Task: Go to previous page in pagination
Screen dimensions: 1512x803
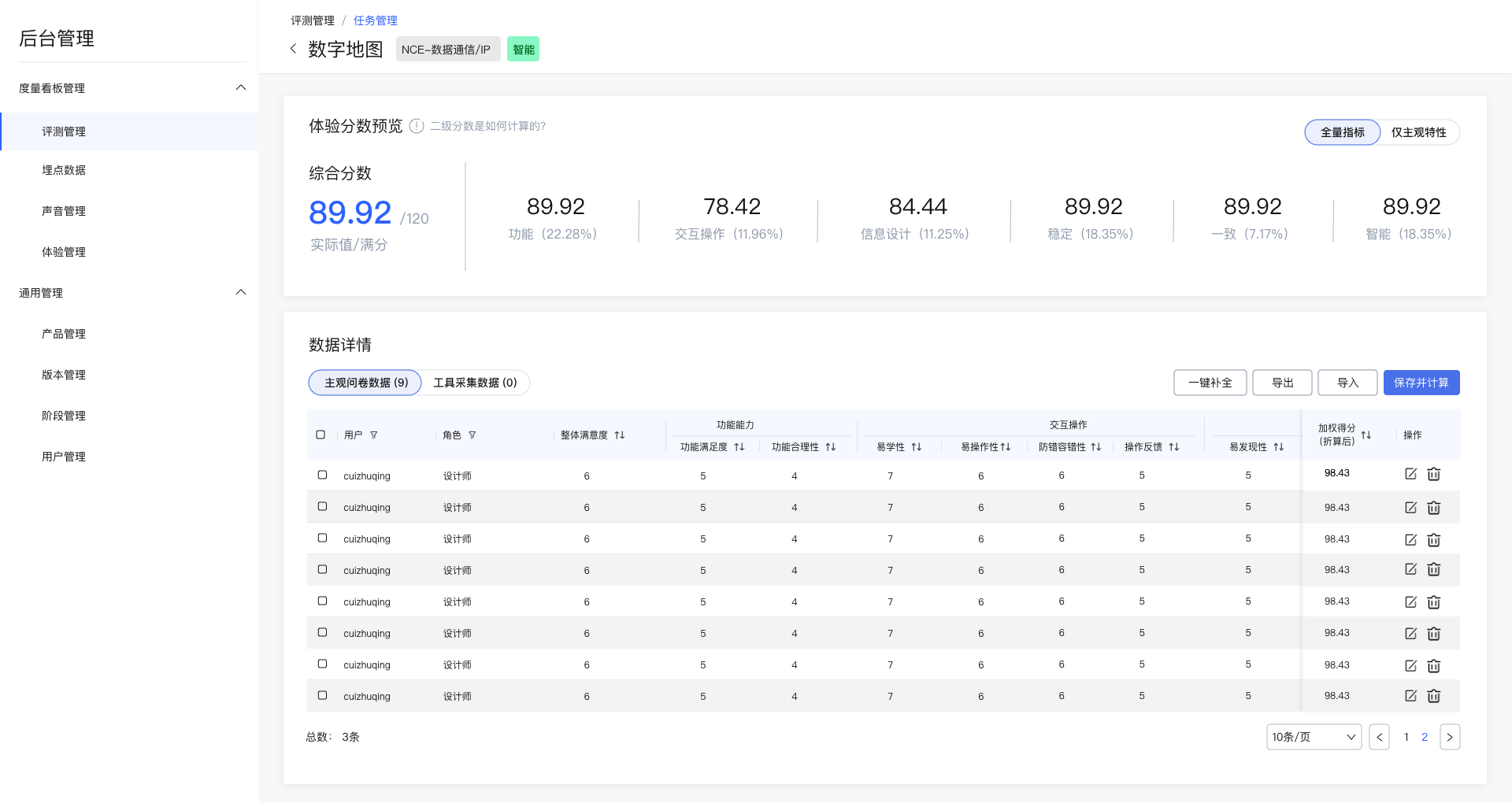Action: point(1379,737)
